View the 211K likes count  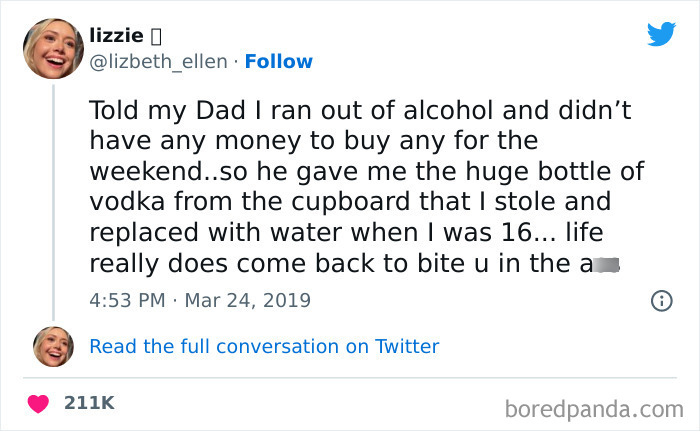[90, 403]
